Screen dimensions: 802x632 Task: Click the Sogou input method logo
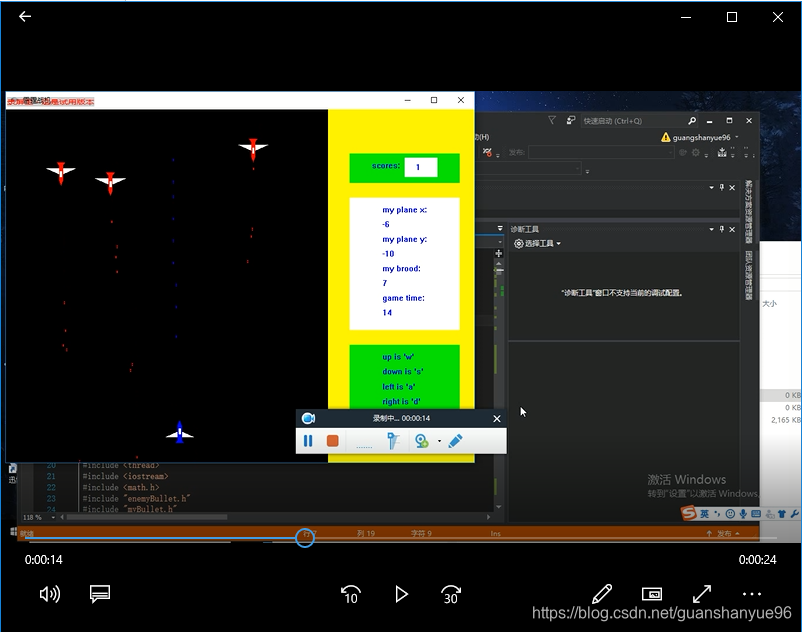pyautogui.click(x=689, y=513)
